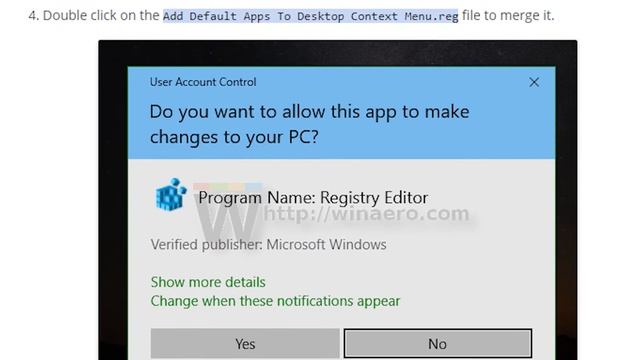Click the No button in UAC dialog
640x360 pixels.
point(438,344)
